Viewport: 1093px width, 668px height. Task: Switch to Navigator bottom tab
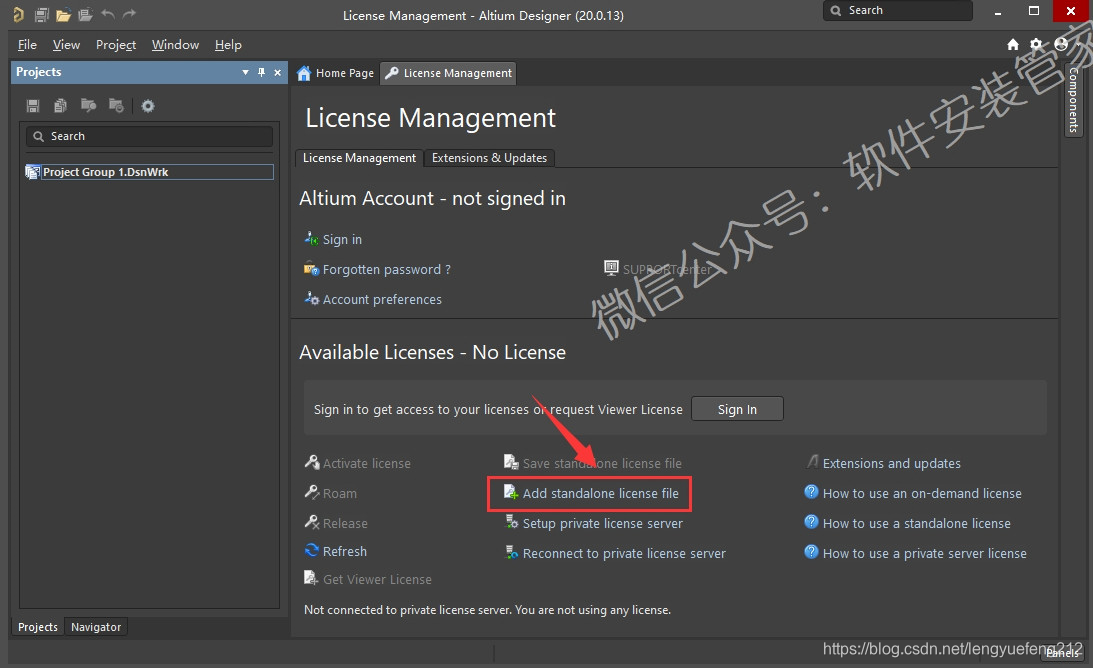(96, 627)
